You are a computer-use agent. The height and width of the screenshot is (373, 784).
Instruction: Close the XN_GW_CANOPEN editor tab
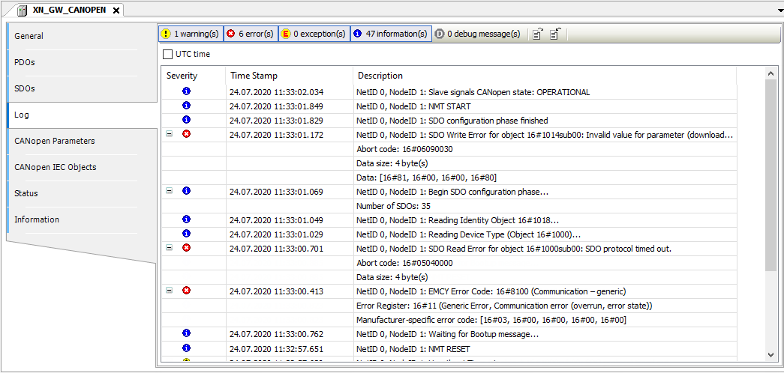(116, 10)
